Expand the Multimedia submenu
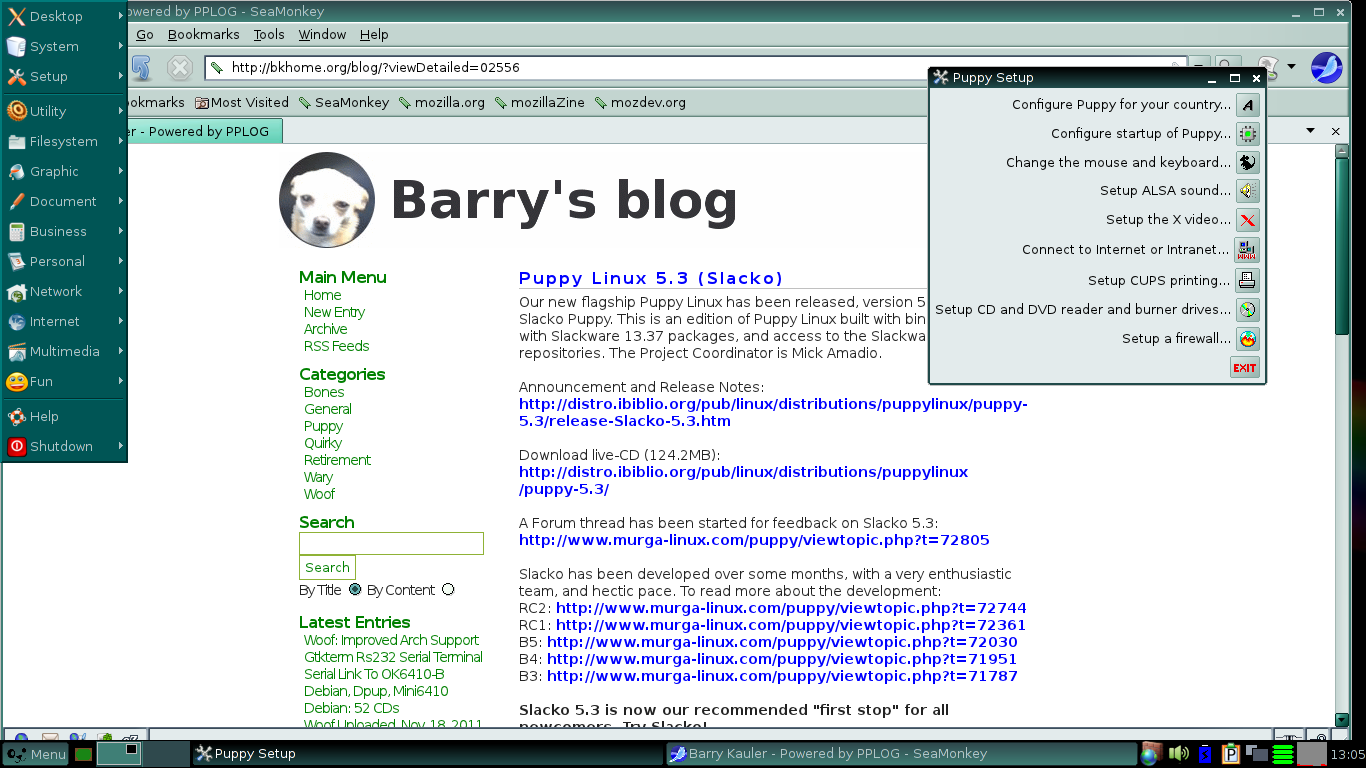 64,351
